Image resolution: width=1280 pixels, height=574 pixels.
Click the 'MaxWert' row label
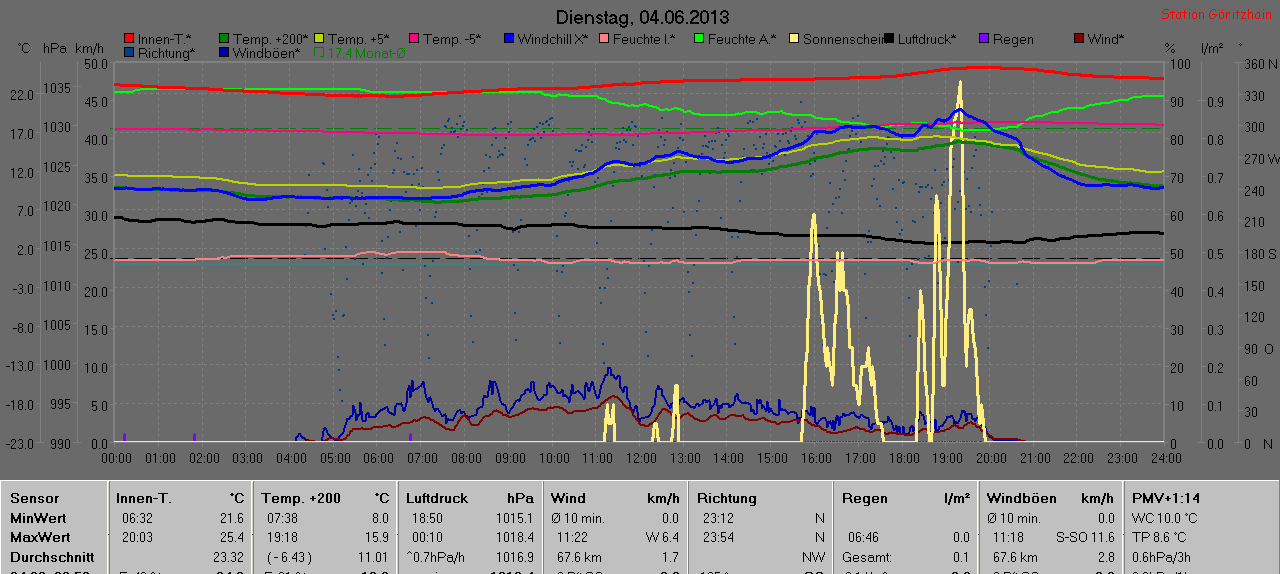[x=38, y=537]
